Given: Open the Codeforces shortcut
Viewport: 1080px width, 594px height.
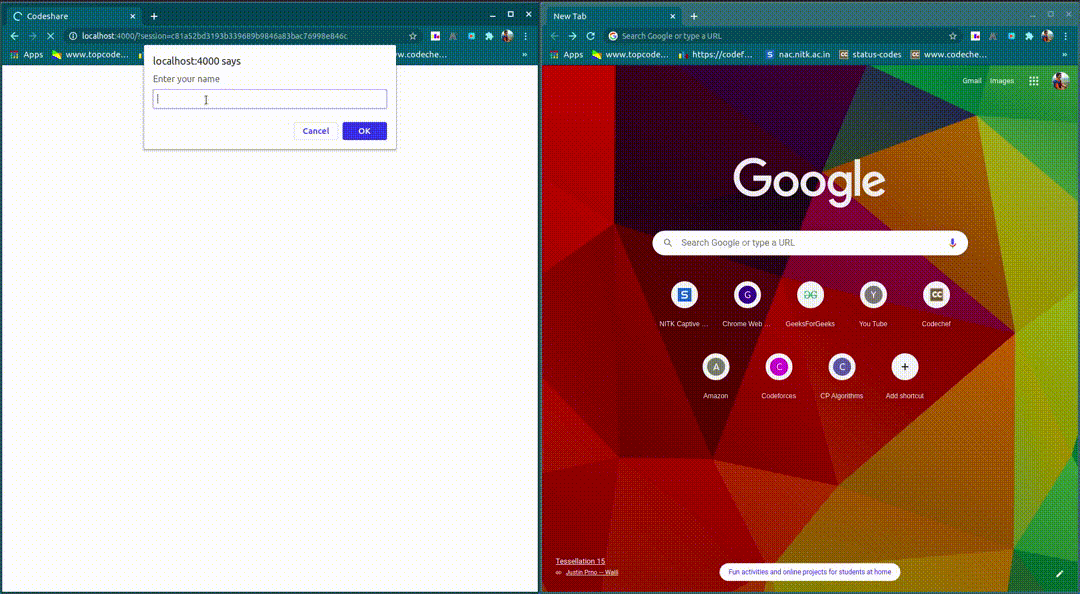Looking at the screenshot, I should (778, 376).
